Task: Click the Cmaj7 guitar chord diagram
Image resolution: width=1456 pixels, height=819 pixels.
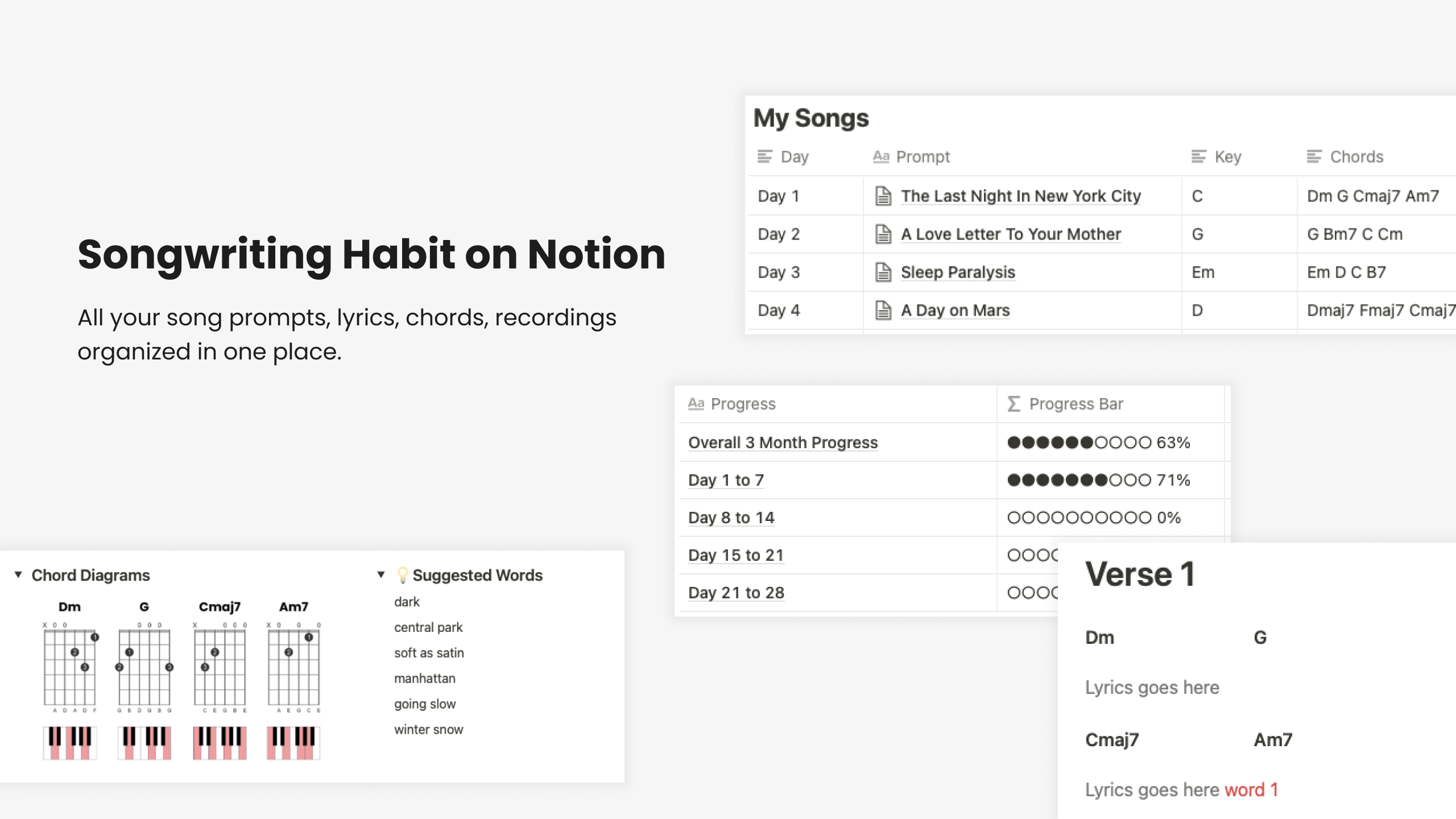Action: click(220, 668)
